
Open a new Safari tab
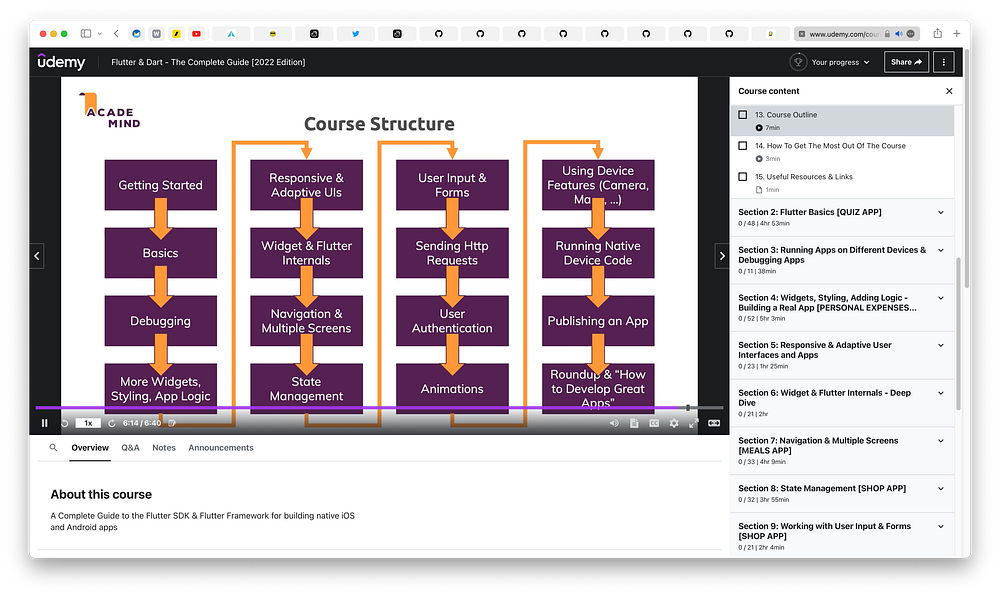957,33
